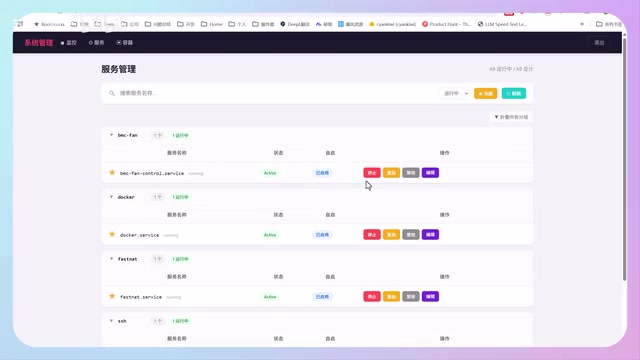Click Active status of docker.service
Screen dimensions: 640x360
coord(270,235)
